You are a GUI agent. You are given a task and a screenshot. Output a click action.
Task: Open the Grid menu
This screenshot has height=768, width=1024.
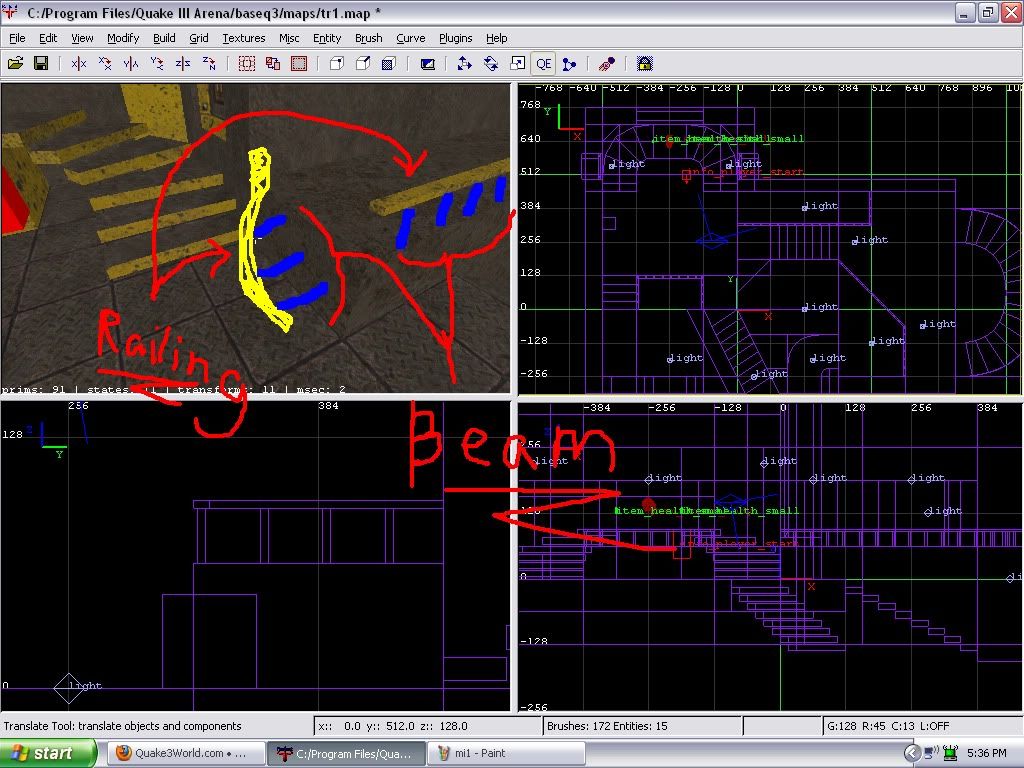[199, 38]
